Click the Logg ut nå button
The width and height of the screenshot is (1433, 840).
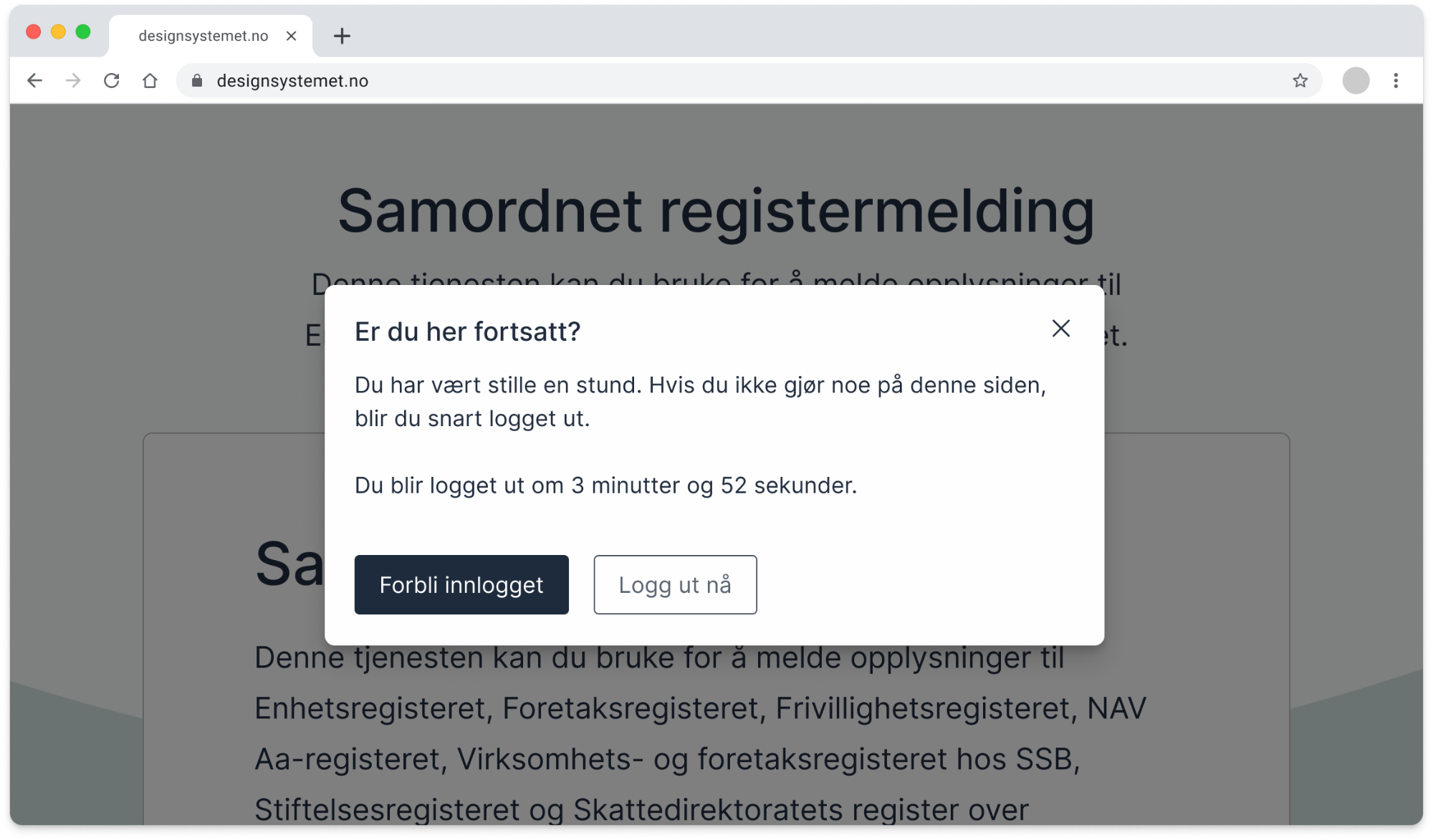click(x=675, y=584)
